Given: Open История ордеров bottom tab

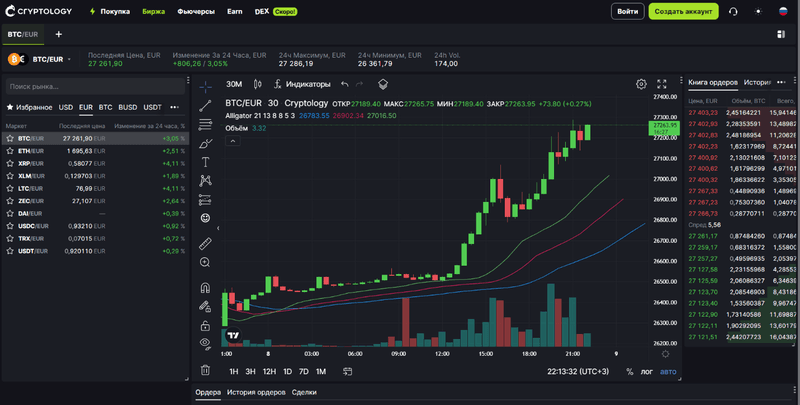Looking at the screenshot, I should click(x=256, y=392).
